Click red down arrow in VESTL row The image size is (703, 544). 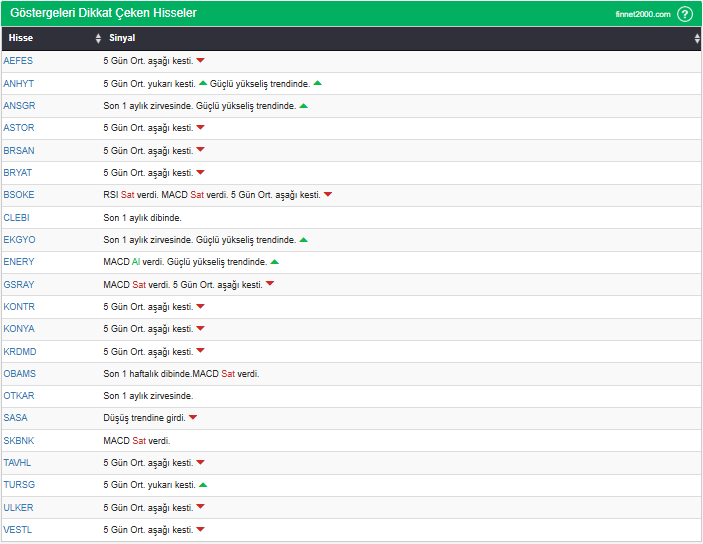[x=200, y=529]
